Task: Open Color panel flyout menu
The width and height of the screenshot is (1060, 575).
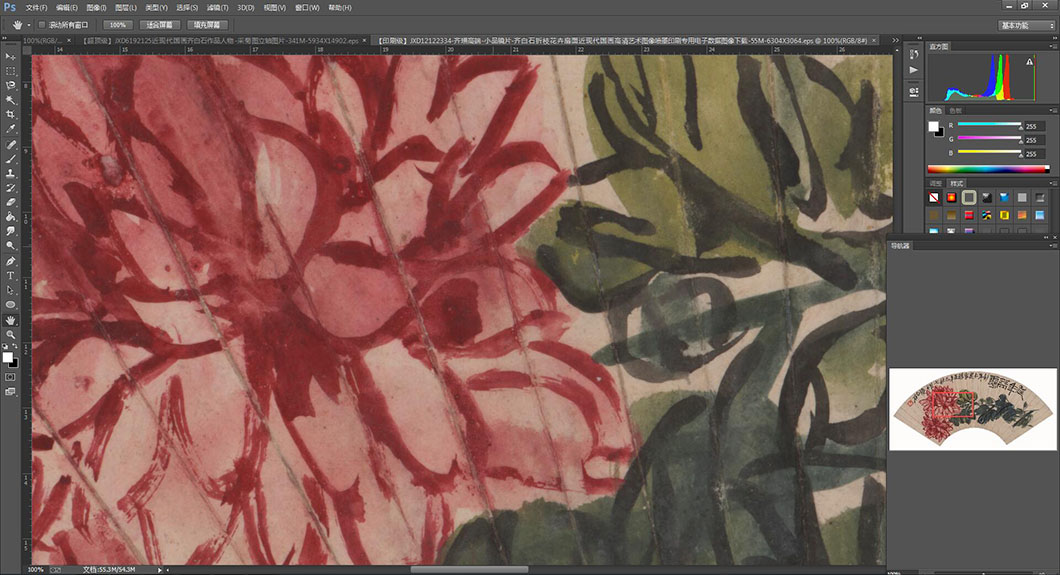Action: 1053,110
